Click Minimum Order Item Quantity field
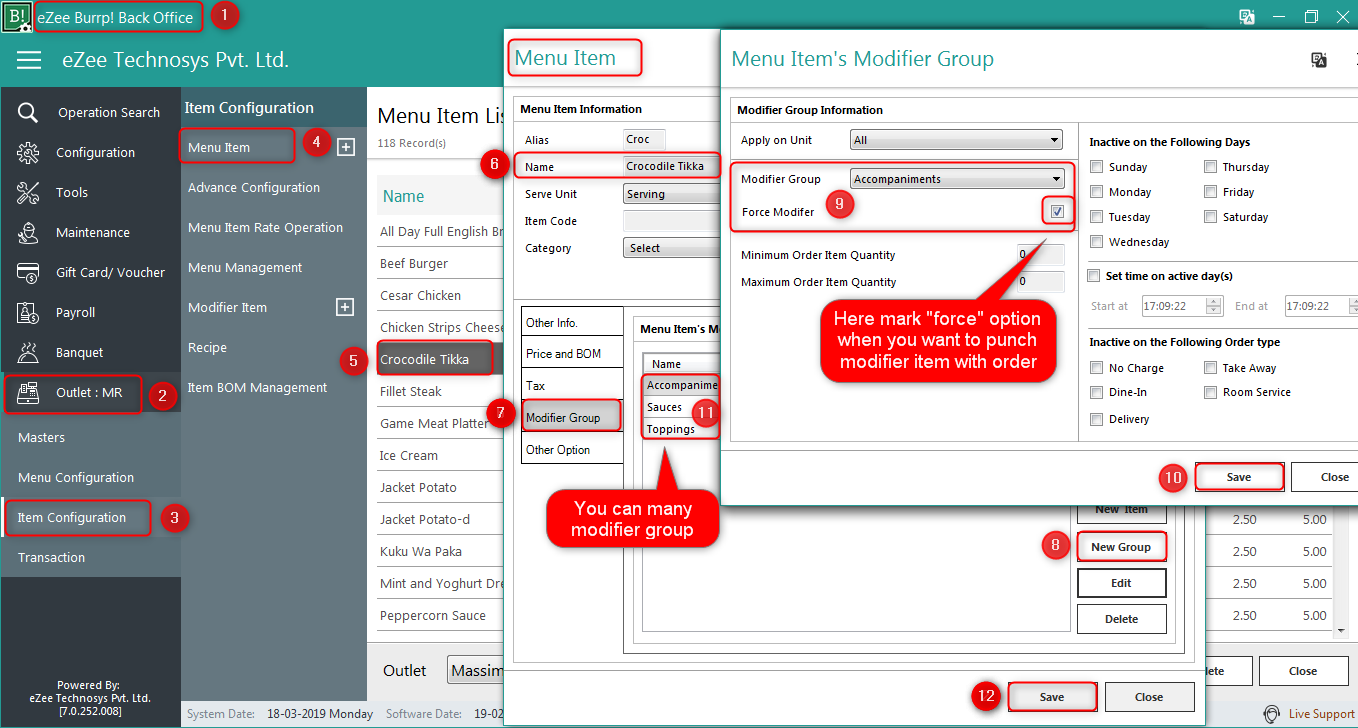 click(1040, 255)
